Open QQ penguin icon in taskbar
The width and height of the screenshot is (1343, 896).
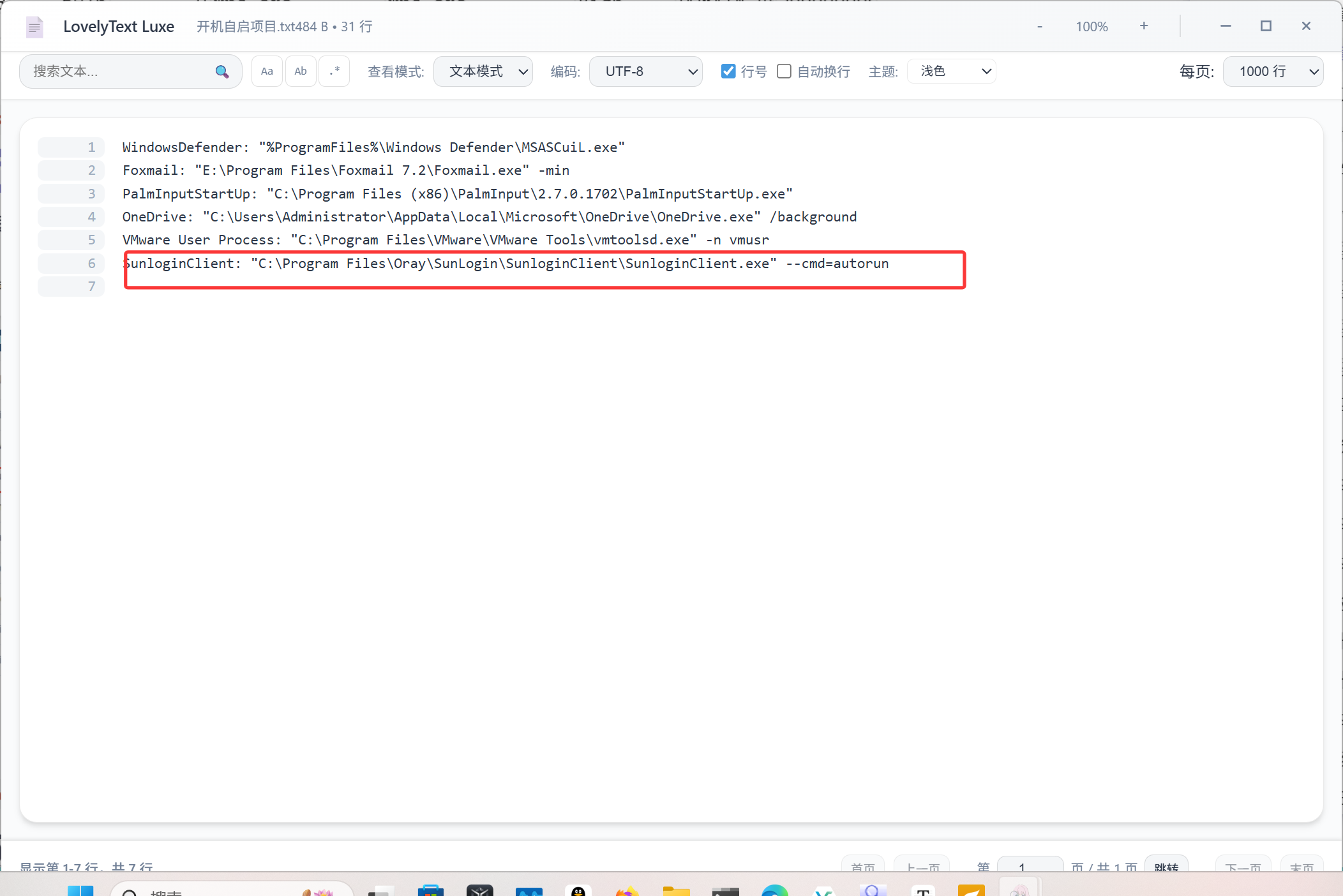578,891
